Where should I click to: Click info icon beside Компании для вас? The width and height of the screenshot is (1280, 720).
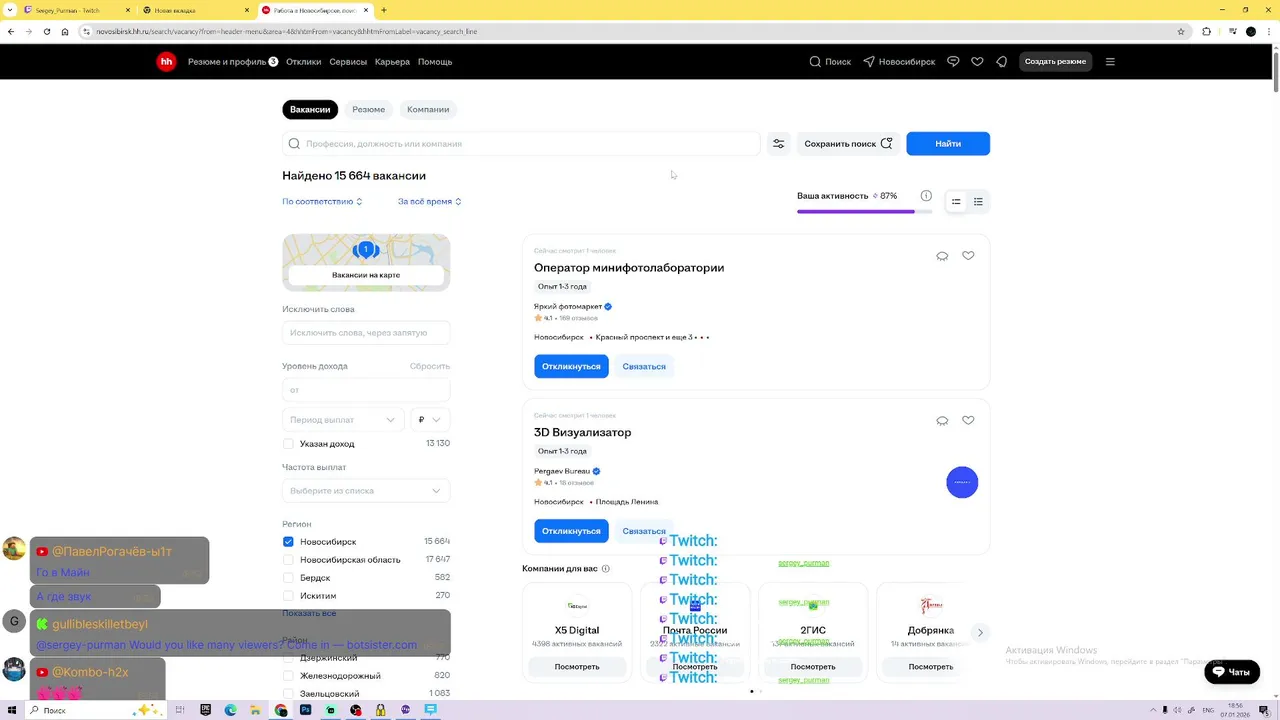coord(605,569)
